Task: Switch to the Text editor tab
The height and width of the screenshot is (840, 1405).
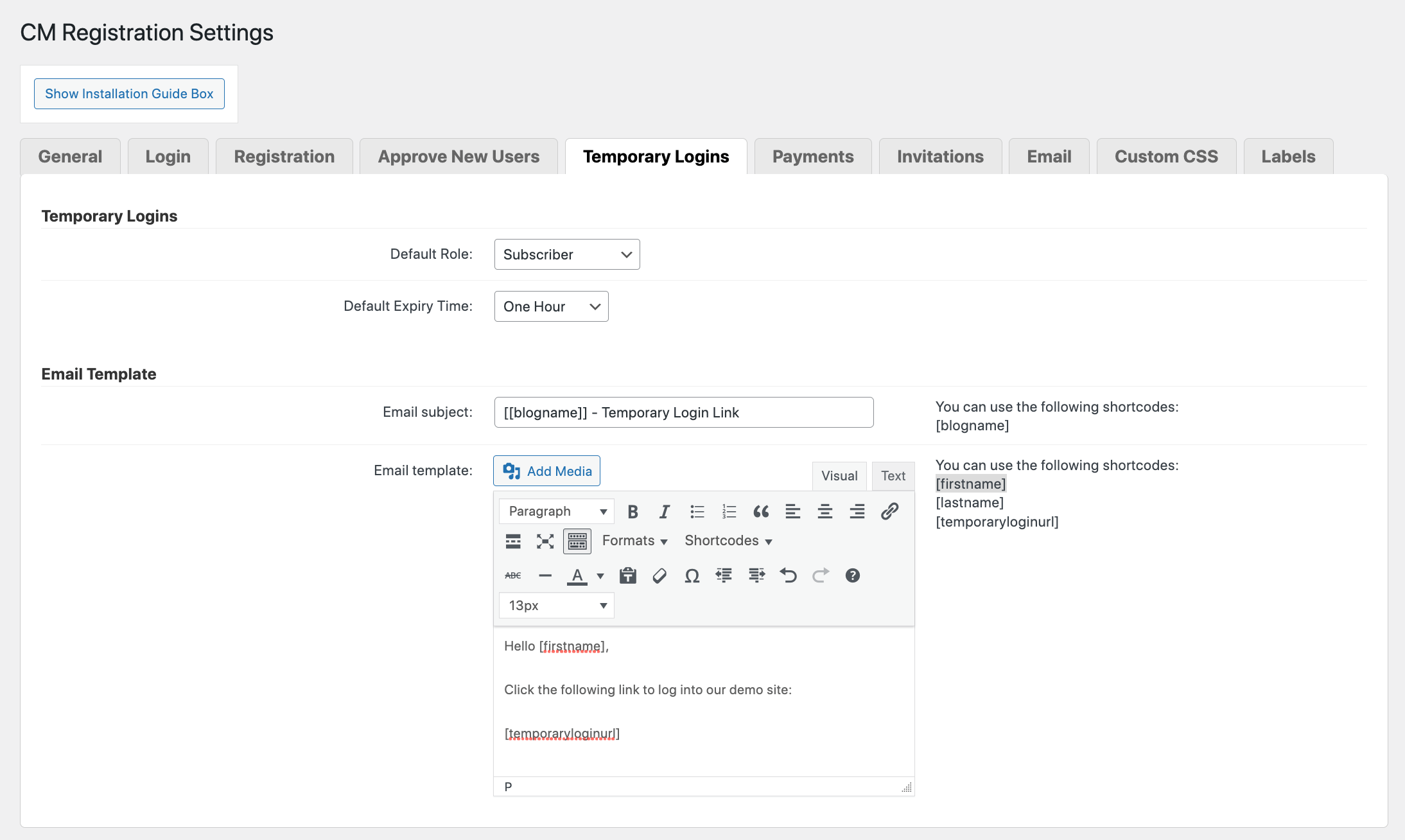Action: 893,475
